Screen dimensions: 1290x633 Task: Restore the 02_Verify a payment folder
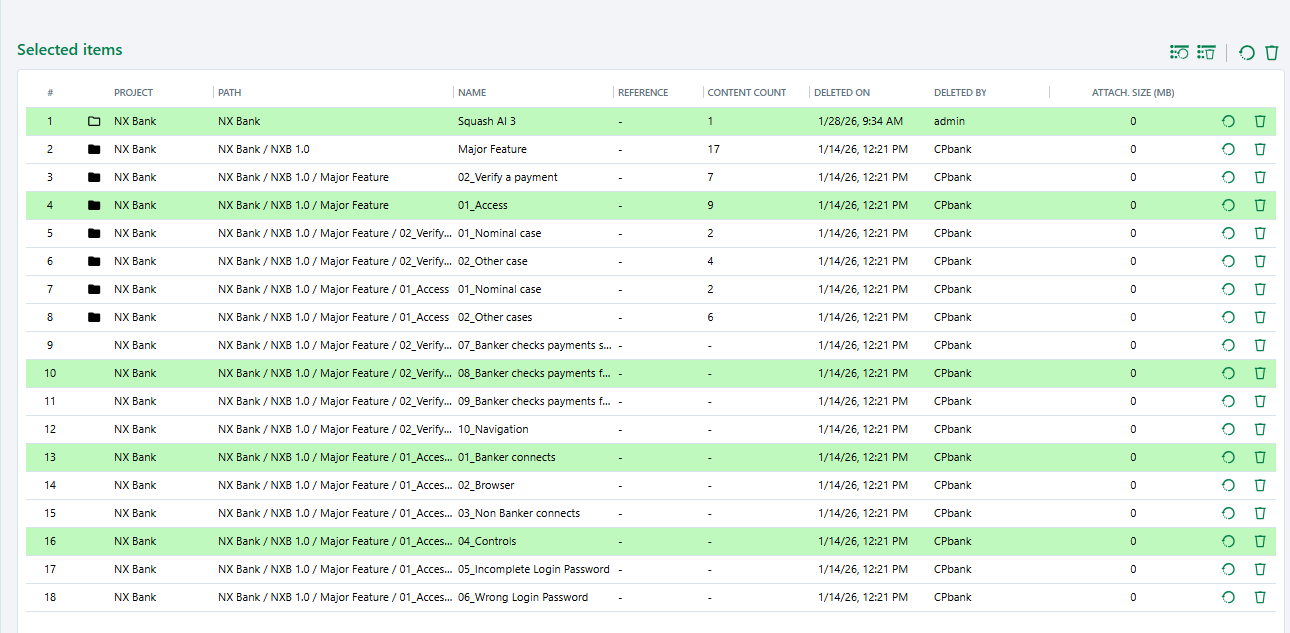pyautogui.click(x=1228, y=177)
